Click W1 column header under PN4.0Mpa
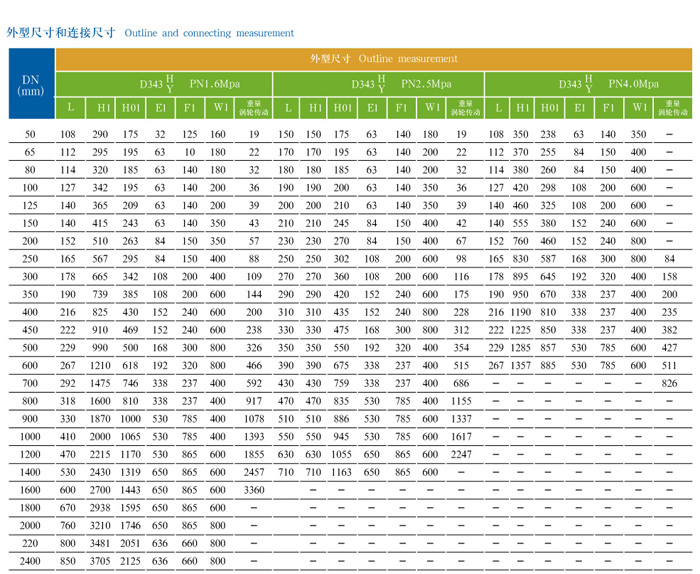 (639, 108)
